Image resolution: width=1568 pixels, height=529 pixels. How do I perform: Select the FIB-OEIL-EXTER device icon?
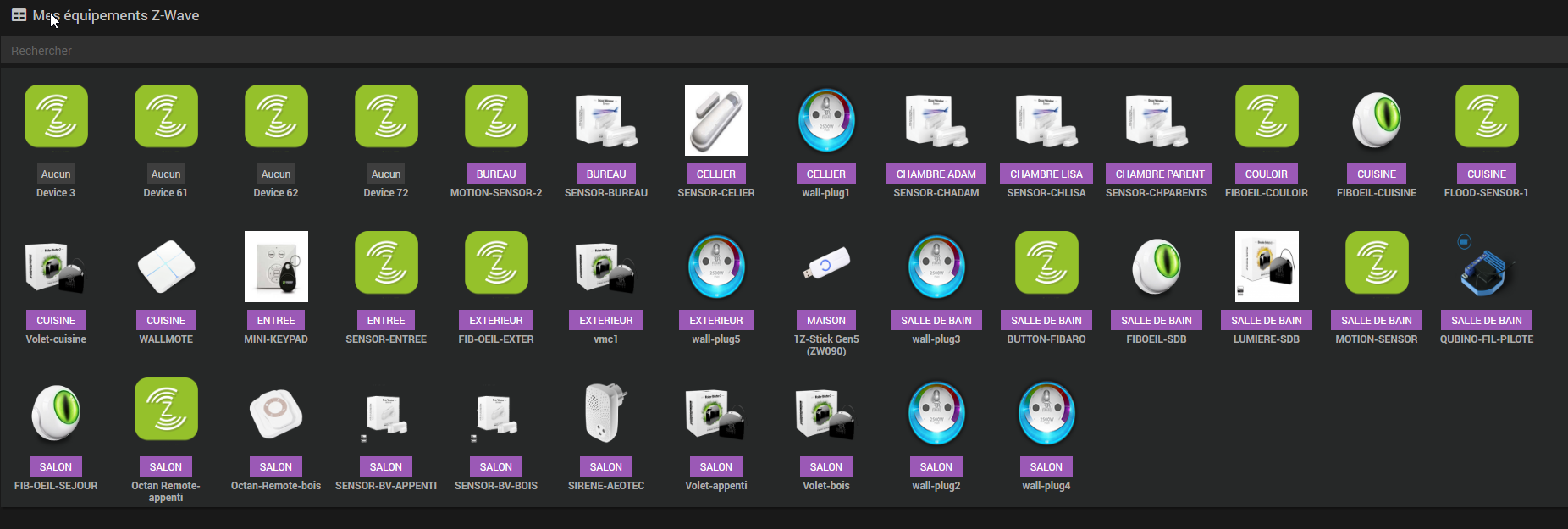(x=496, y=262)
